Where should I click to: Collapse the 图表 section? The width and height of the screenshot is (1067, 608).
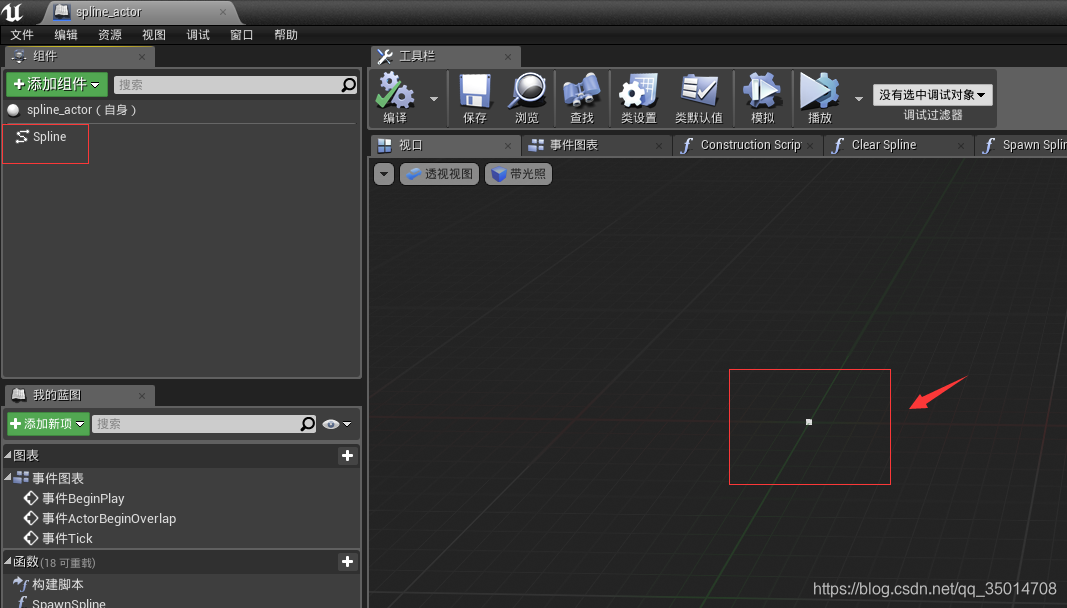pos(8,454)
